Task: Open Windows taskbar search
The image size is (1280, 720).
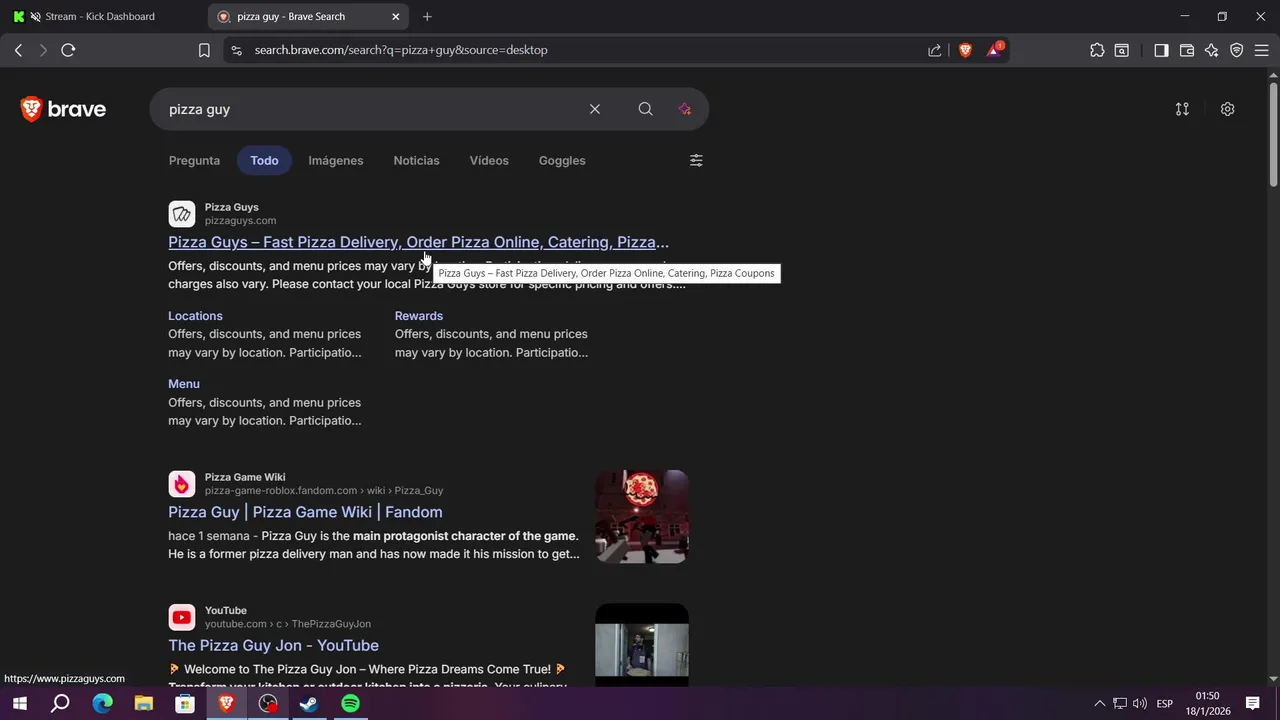Action: point(60,704)
